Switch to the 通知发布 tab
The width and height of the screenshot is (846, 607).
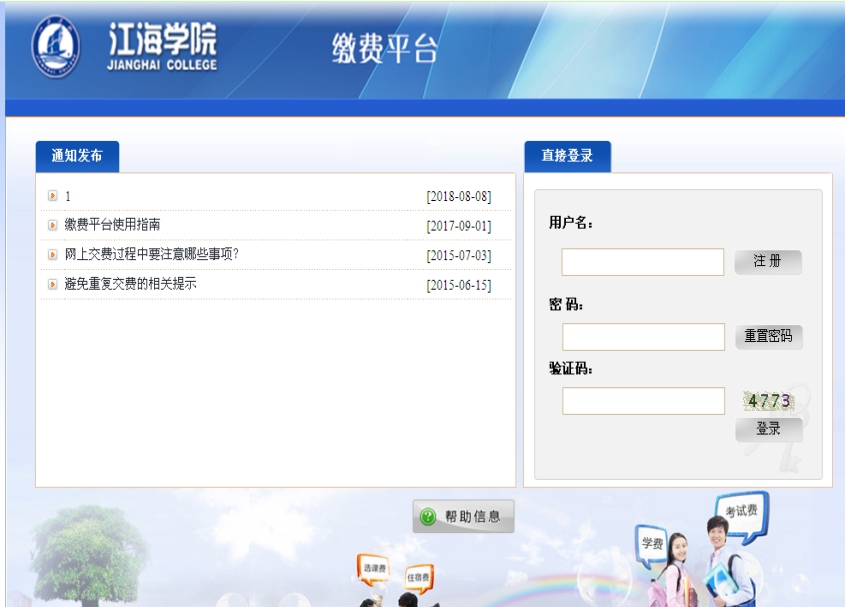(77, 156)
